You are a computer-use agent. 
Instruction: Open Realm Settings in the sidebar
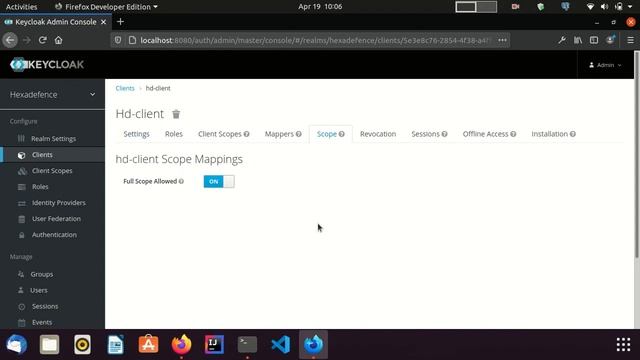(x=52, y=139)
